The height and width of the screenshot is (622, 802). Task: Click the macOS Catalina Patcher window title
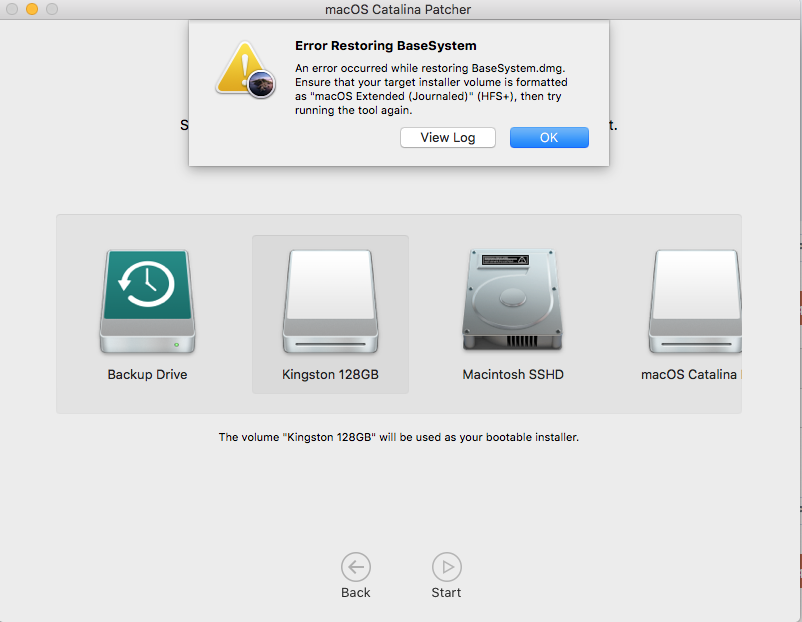(398, 9)
